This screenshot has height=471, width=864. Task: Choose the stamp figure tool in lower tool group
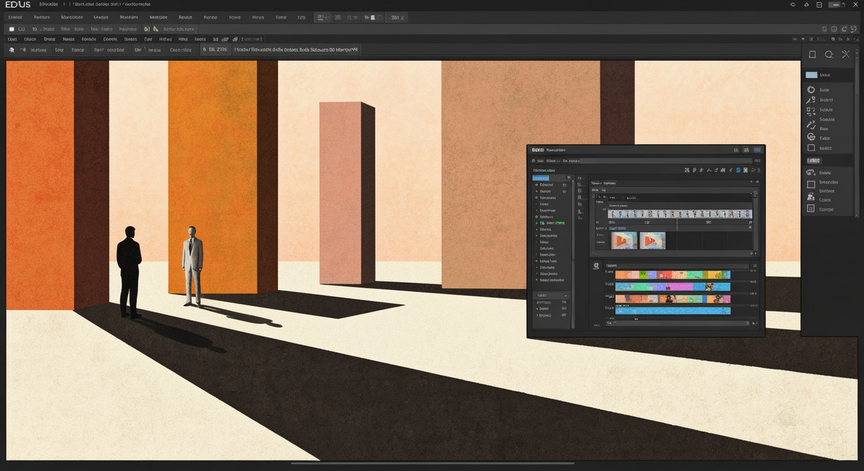[x=811, y=196]
